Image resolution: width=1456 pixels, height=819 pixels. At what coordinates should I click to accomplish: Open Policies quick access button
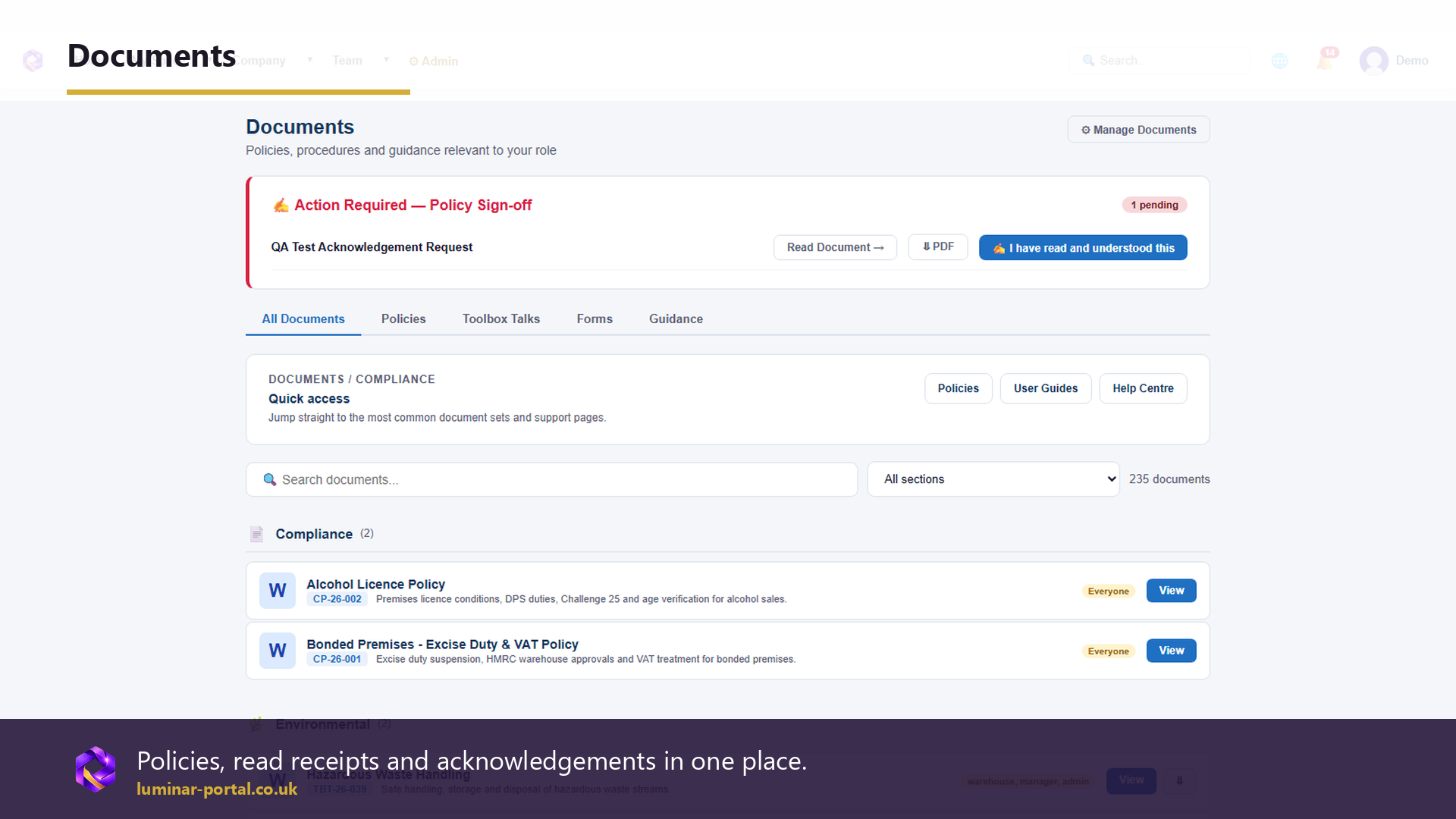coord(958,388)
